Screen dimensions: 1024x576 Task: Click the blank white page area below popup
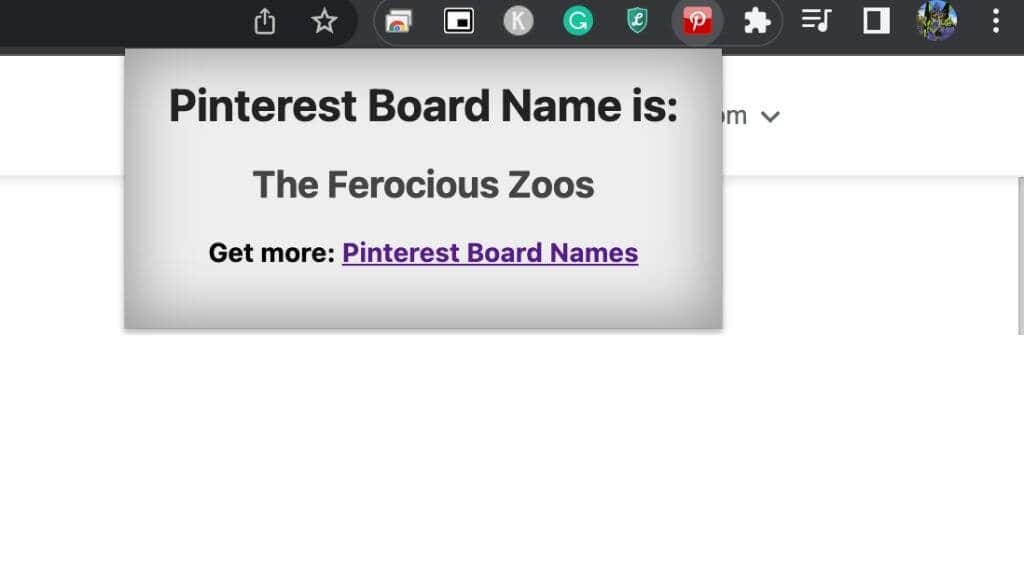click(x=500, y=450)
